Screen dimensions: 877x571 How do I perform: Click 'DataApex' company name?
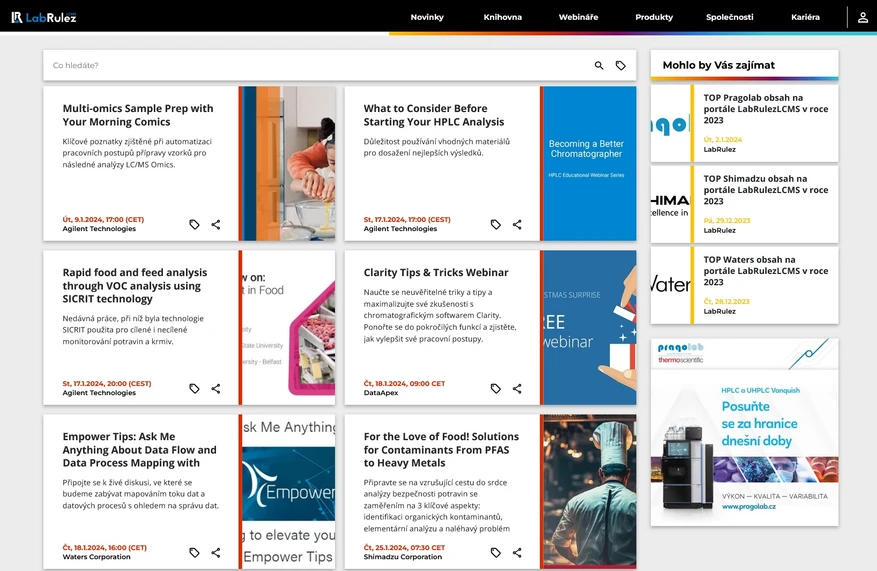(381, 393)
